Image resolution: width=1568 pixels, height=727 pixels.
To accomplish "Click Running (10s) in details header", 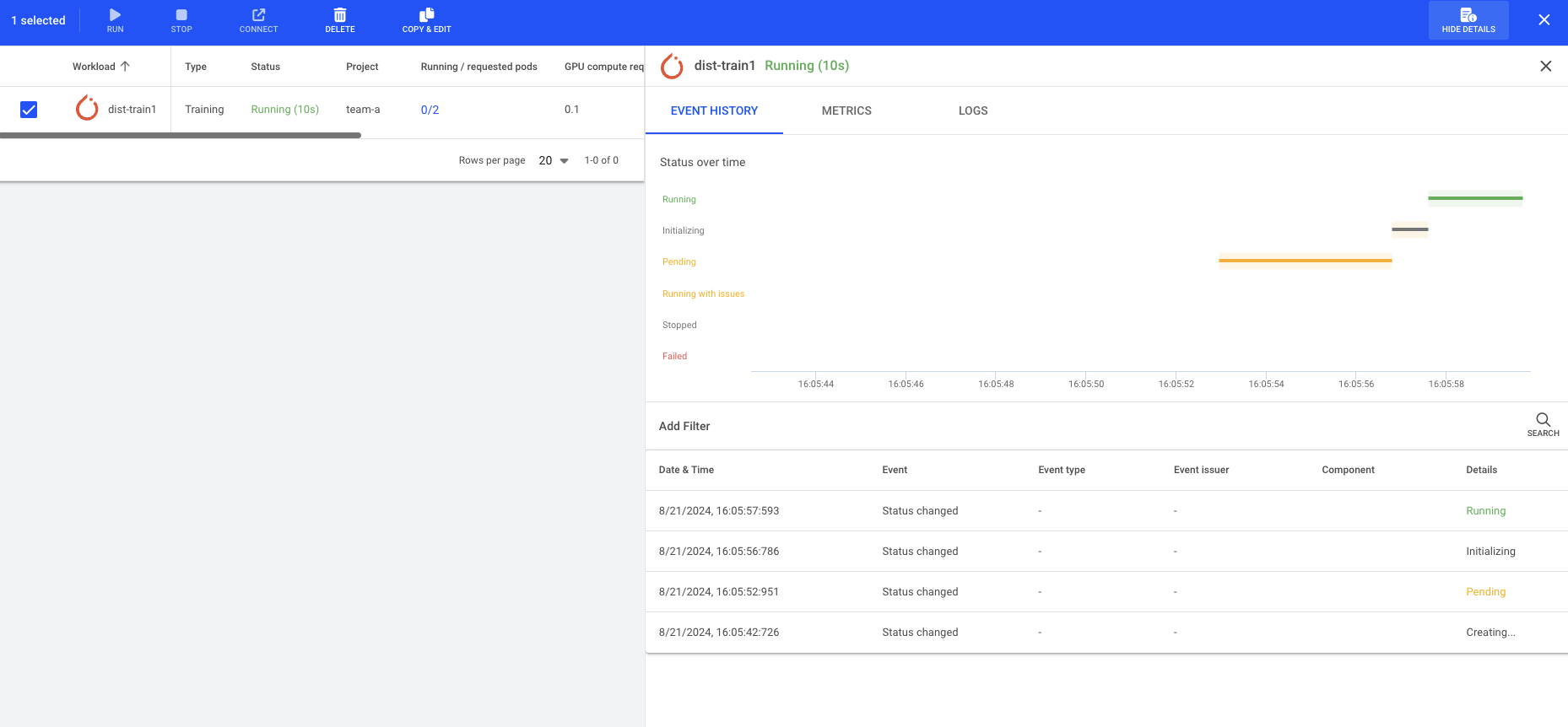I will tap(807, 66).
